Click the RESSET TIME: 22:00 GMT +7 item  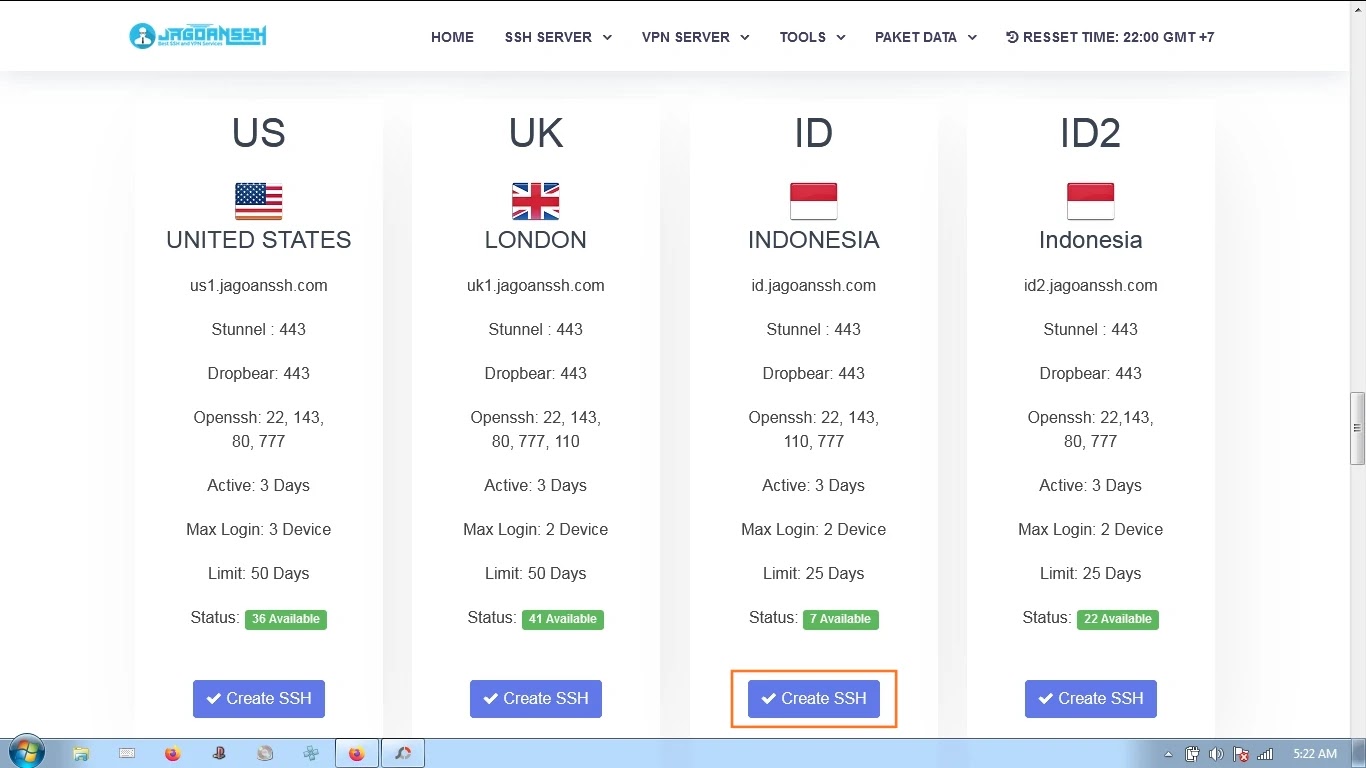[1110, 37]
